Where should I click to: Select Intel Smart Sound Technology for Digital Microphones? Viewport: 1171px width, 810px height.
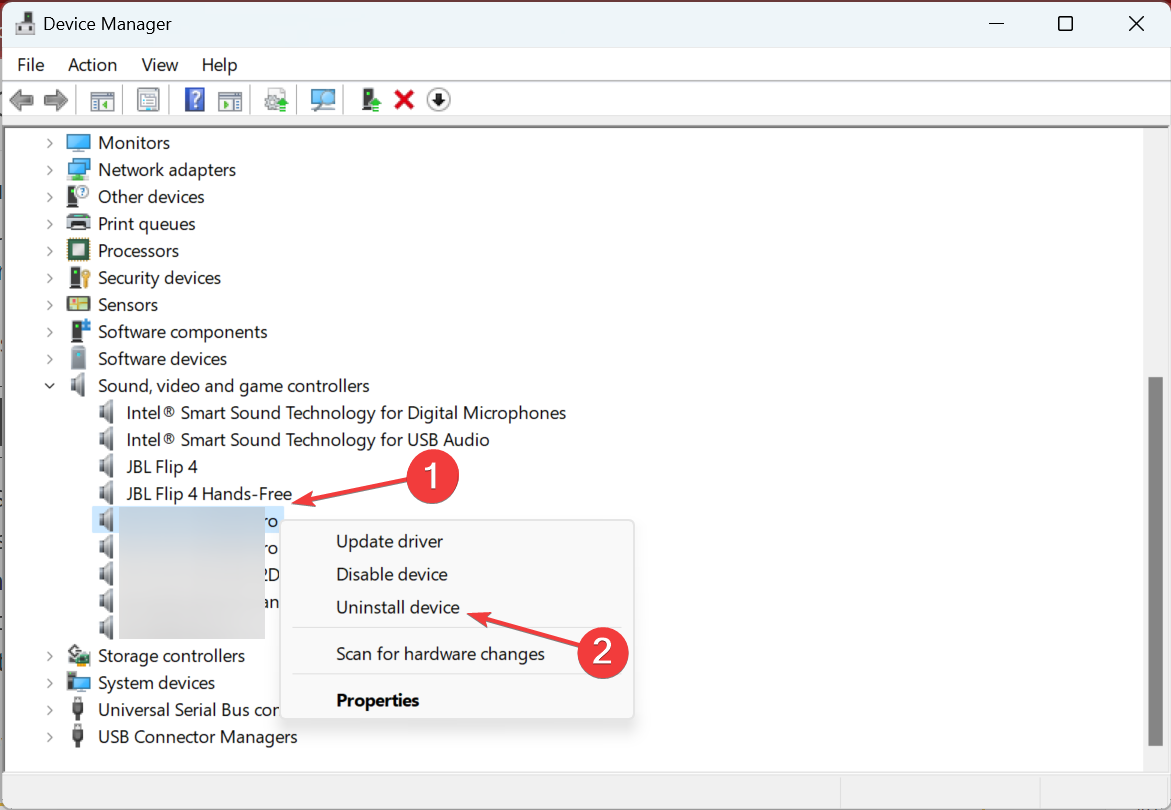click(x=346, y=413)
